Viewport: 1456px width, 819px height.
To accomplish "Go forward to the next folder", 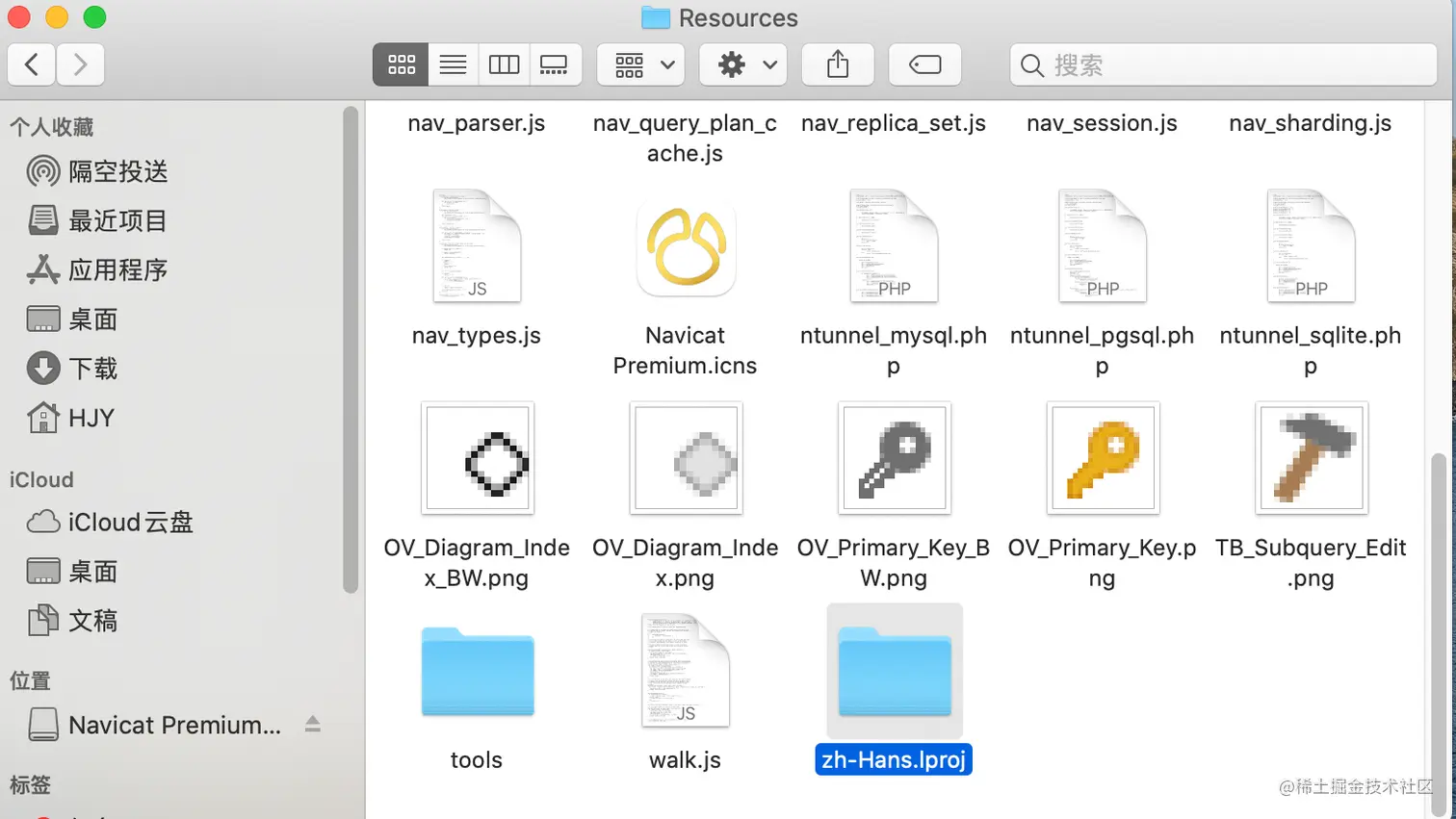I will click(x=80, y=64).
